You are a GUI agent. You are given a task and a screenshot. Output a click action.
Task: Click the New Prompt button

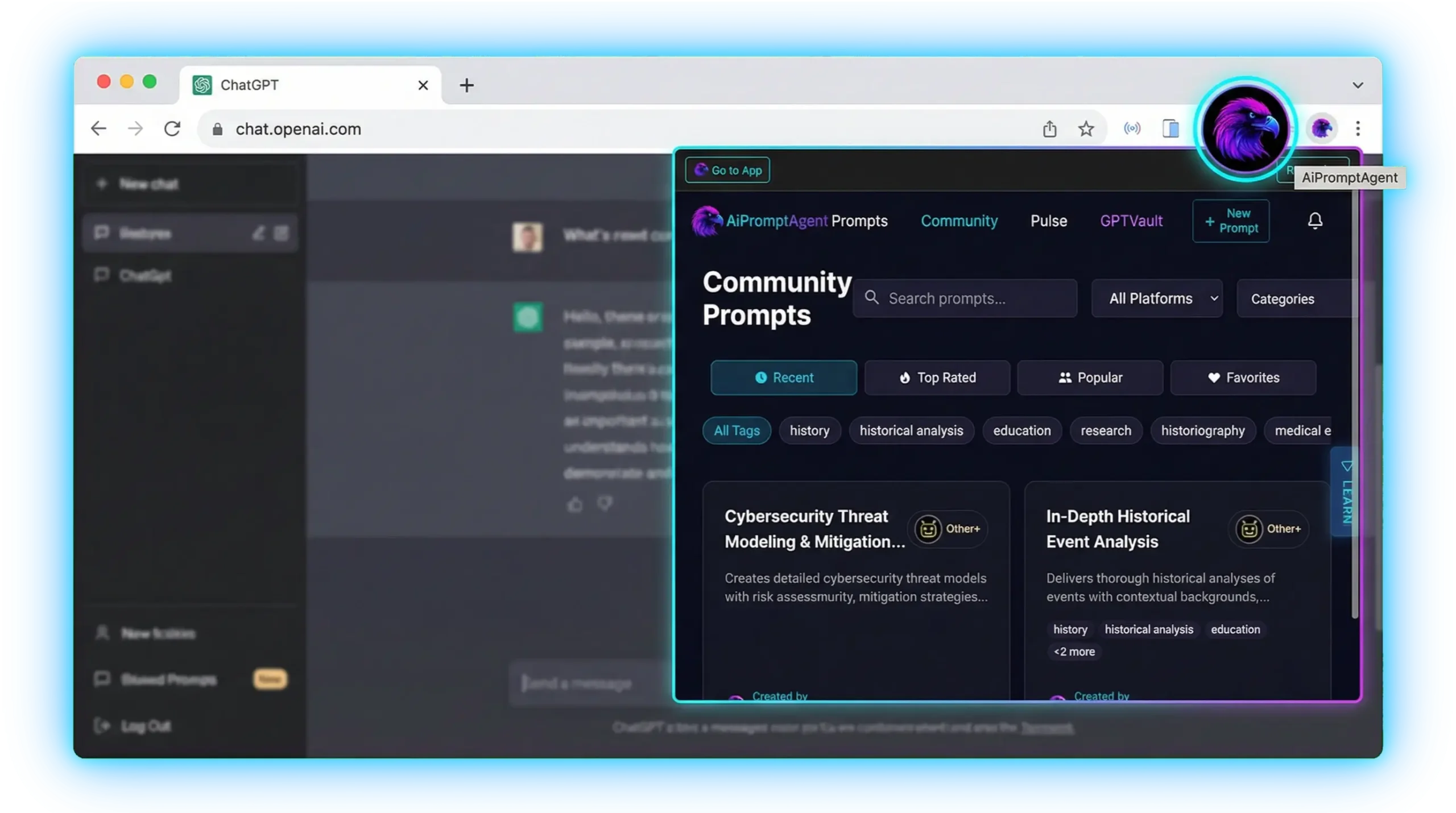click(x=1230, y=221)
